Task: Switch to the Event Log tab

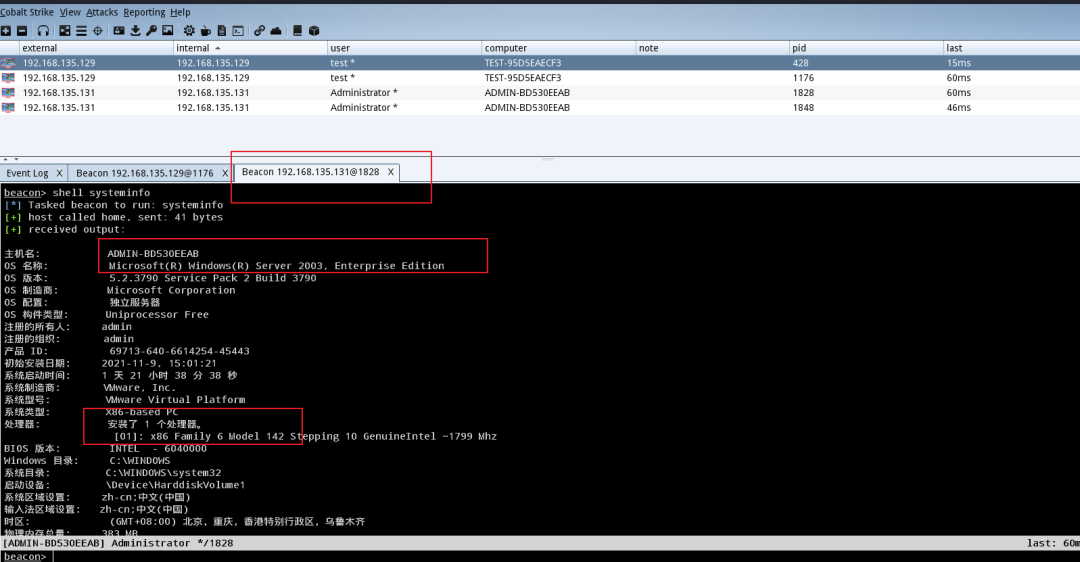Action: (x=28, y=173)
